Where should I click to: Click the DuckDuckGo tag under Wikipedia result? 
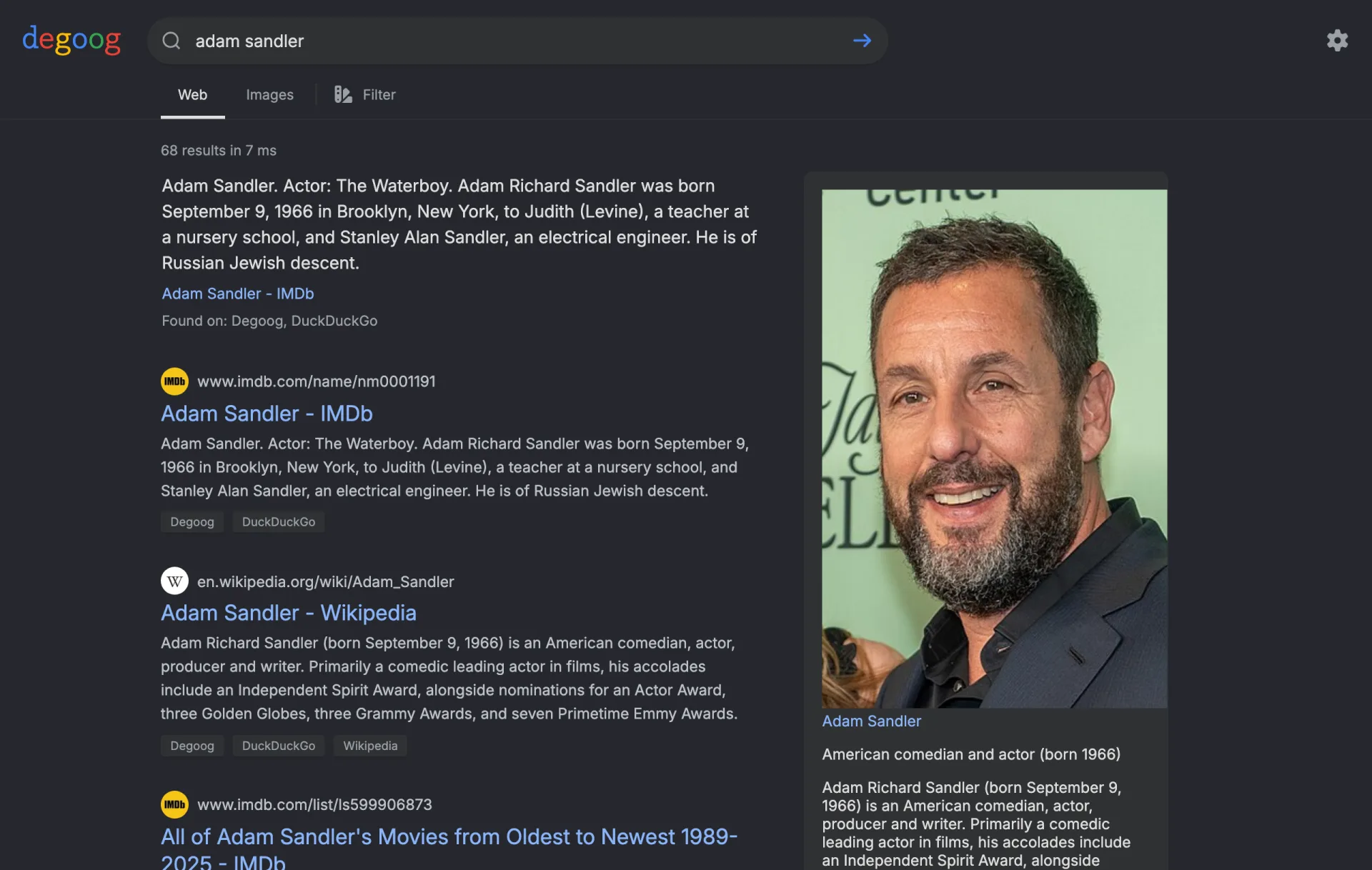(278, 746)
